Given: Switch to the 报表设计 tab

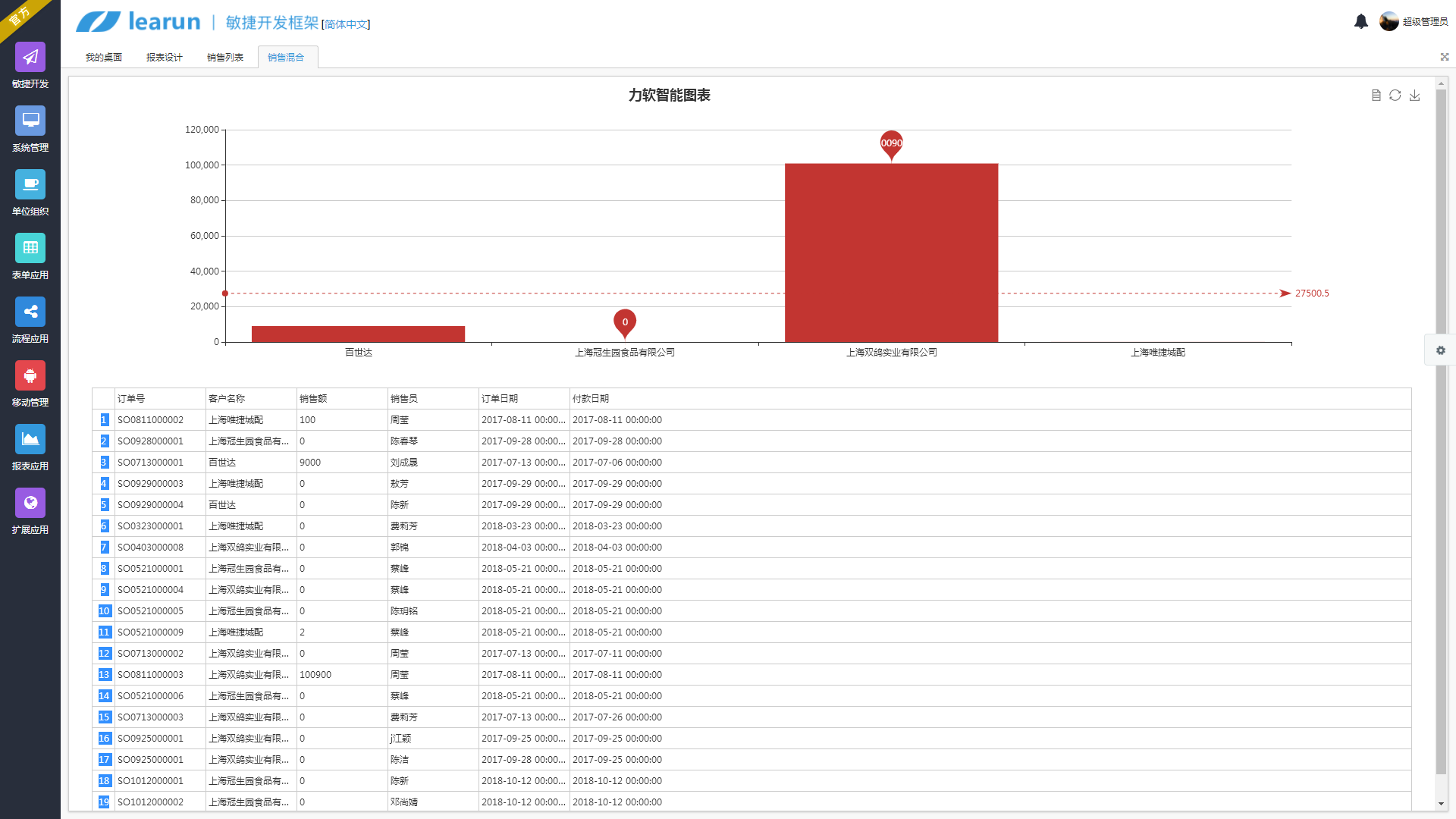Looking at the screenshot, I should pos(165,58).
